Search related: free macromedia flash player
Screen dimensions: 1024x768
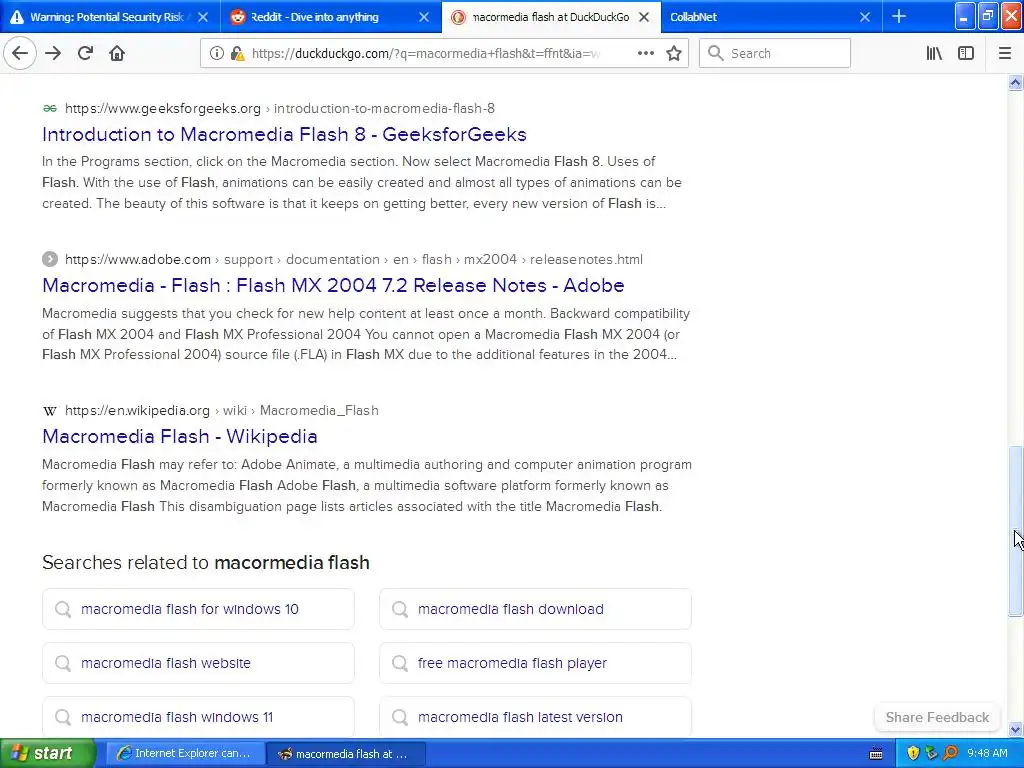536,664
